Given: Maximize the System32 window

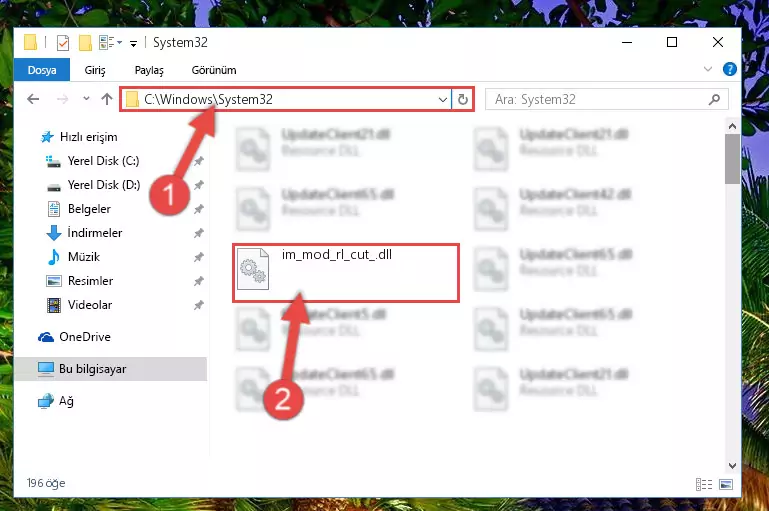Looking at the screenshot, I should [672, 42].
